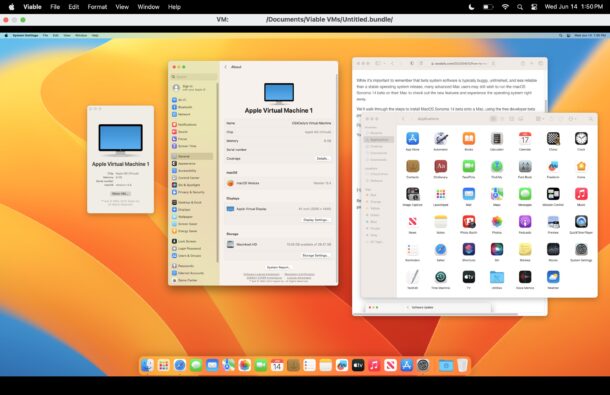Open Trash in the VM dock

pyautogui.click(x=463, y=365)
